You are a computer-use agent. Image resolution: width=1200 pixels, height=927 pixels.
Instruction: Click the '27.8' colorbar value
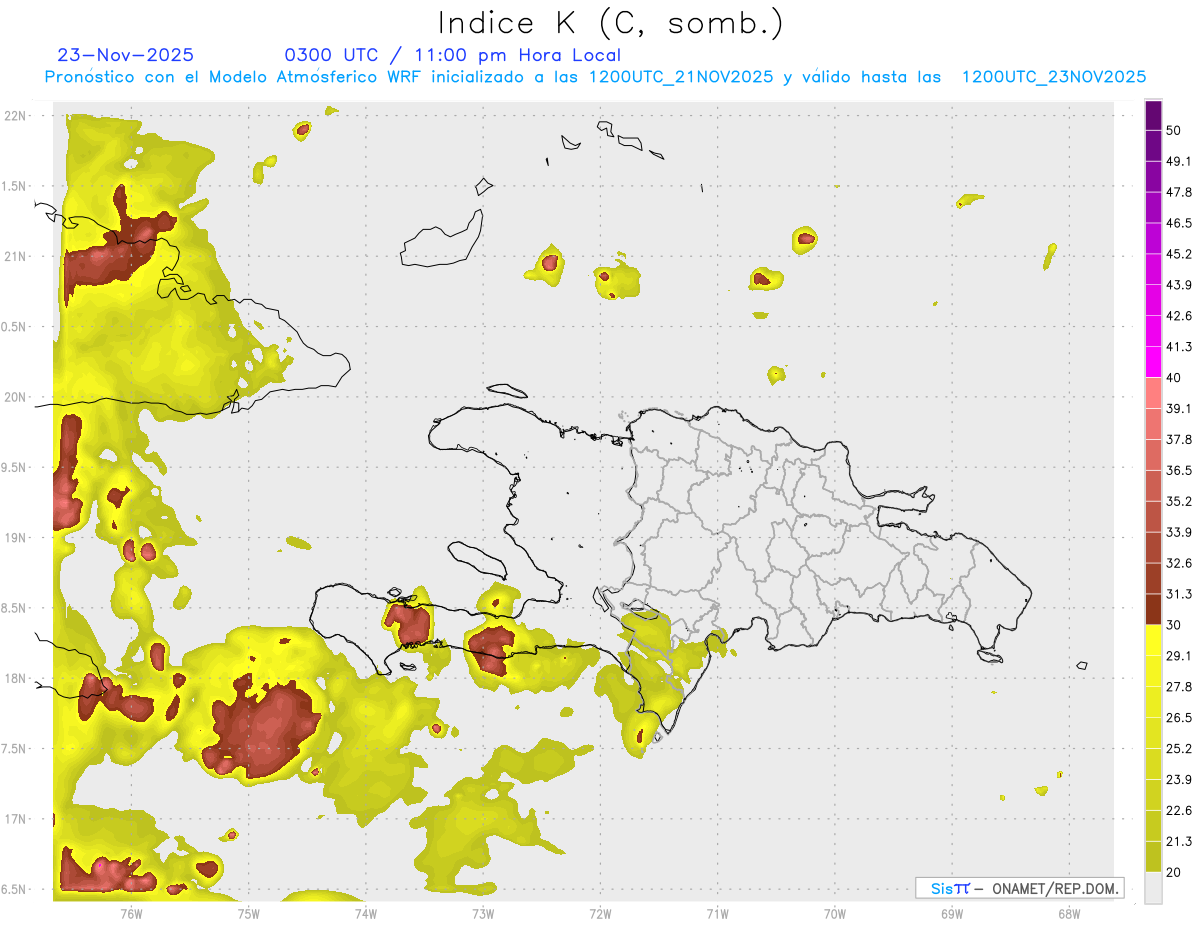tap(1179, 687)
